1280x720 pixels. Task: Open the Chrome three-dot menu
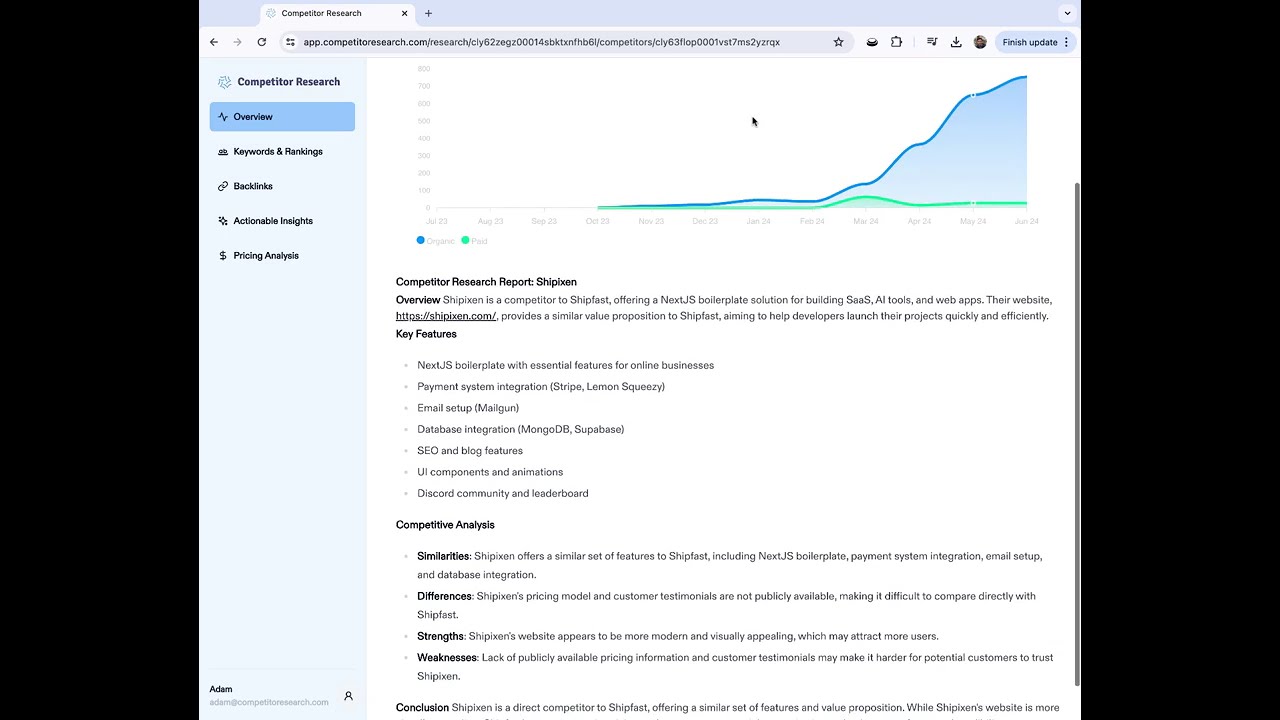click(x=1066, y=42)
